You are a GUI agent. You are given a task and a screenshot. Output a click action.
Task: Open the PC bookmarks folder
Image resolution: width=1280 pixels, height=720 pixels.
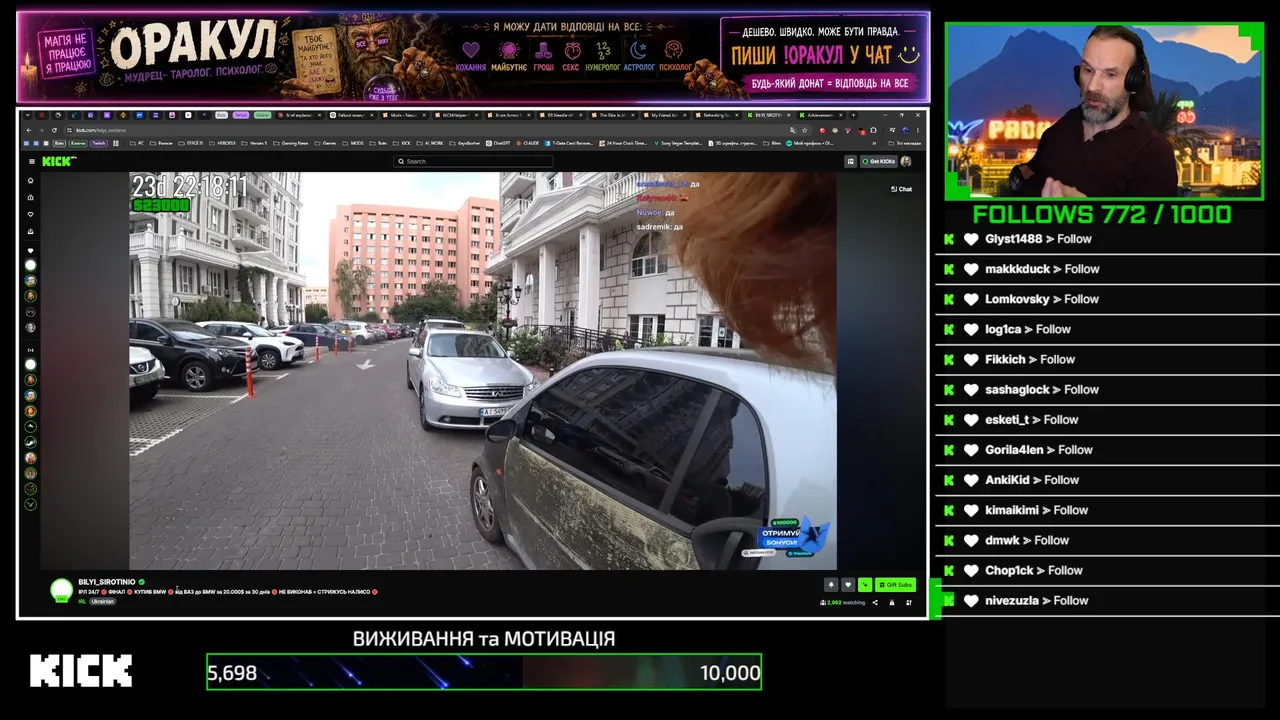tap(139, 143)
